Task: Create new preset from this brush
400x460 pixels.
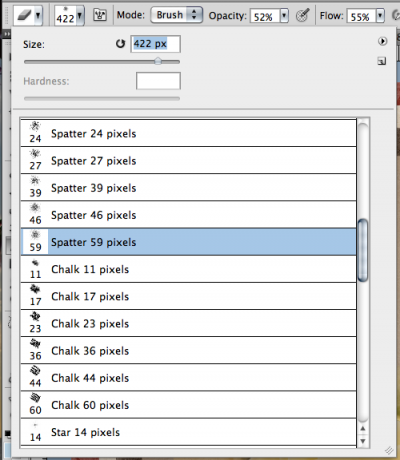Action: 382,61
